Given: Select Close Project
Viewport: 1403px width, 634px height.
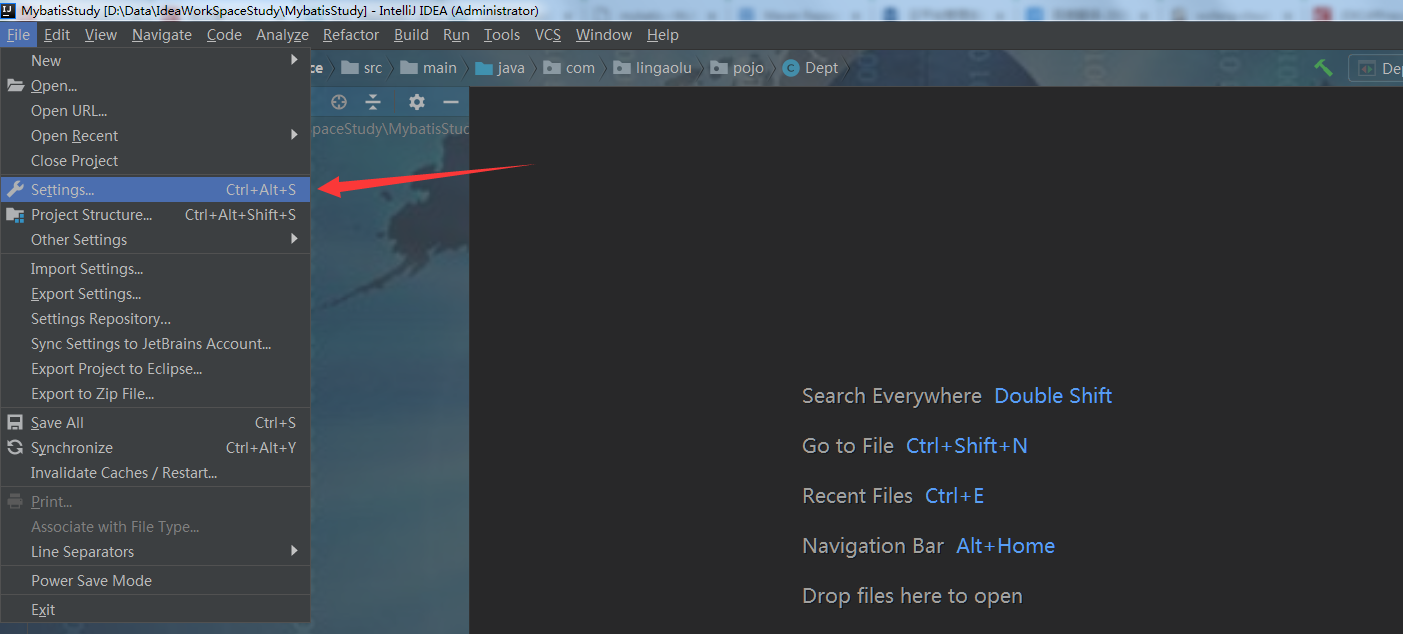Looking at the screenshot, I should (x=155, y=161).
